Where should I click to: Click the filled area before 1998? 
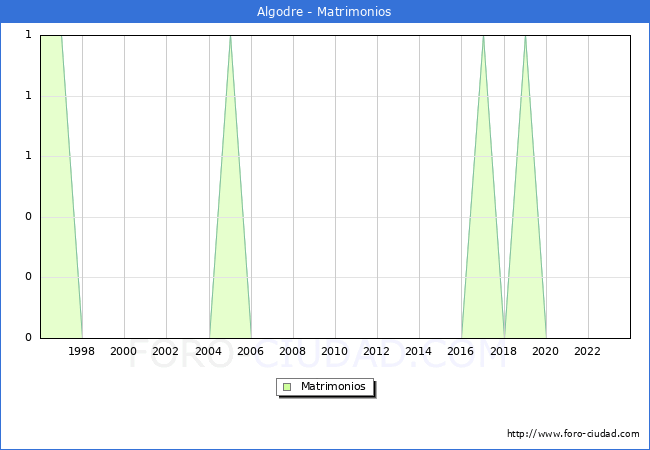(x=56, y=186)
